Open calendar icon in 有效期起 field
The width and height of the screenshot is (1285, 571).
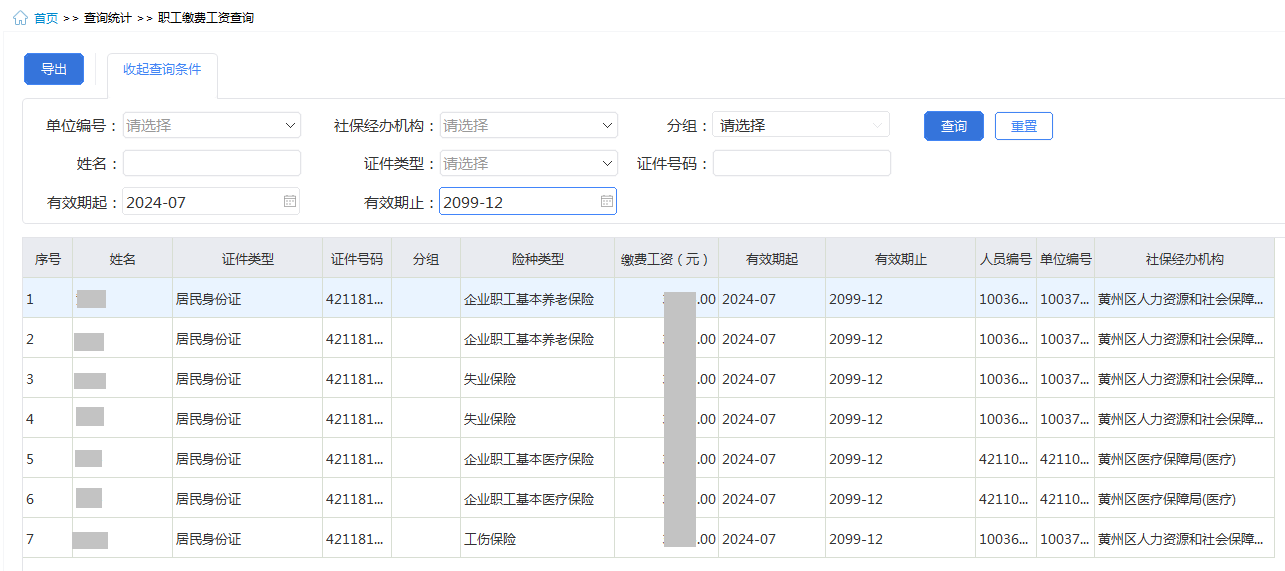(290, 201)
